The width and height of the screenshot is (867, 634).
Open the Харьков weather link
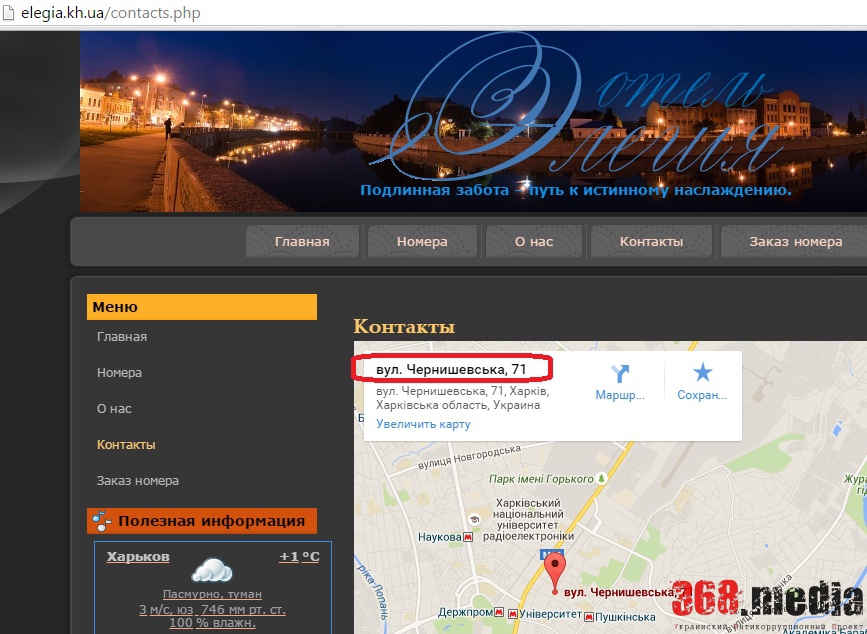click(x=138, y=556)
